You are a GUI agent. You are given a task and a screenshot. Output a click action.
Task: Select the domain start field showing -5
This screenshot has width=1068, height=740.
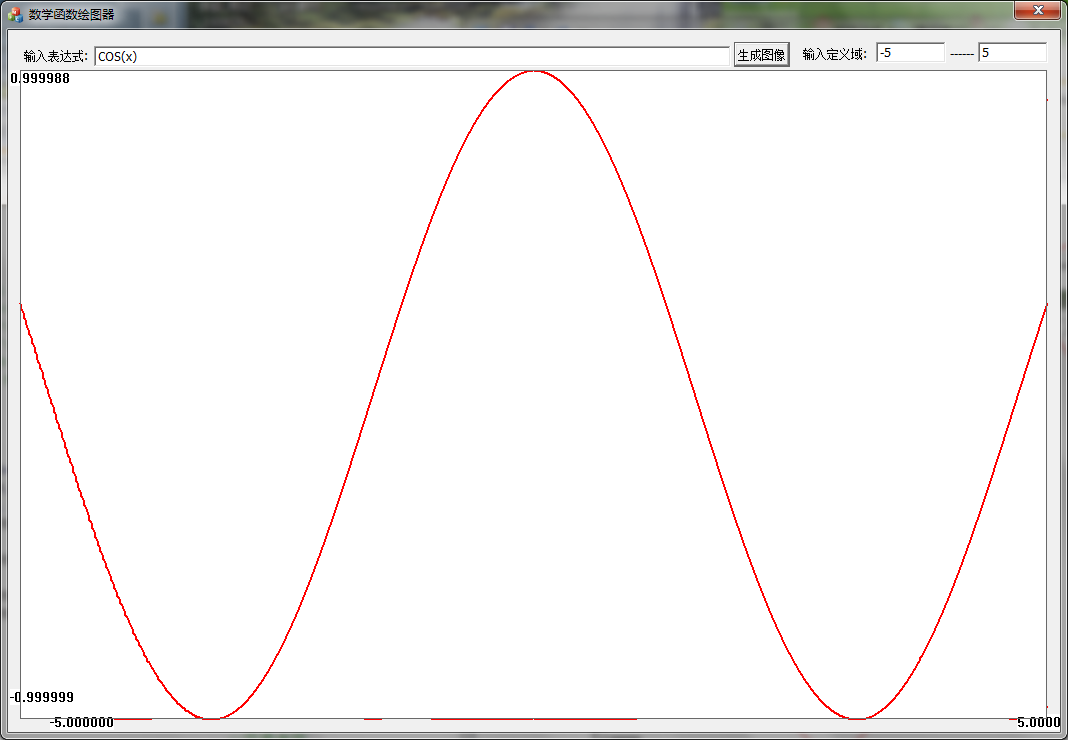point(911,52)
